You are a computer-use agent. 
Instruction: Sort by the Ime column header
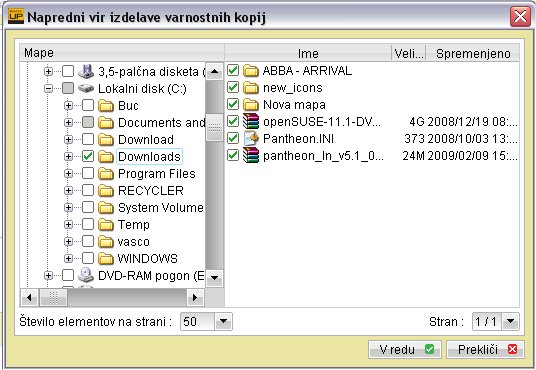(x=308, y=53)
